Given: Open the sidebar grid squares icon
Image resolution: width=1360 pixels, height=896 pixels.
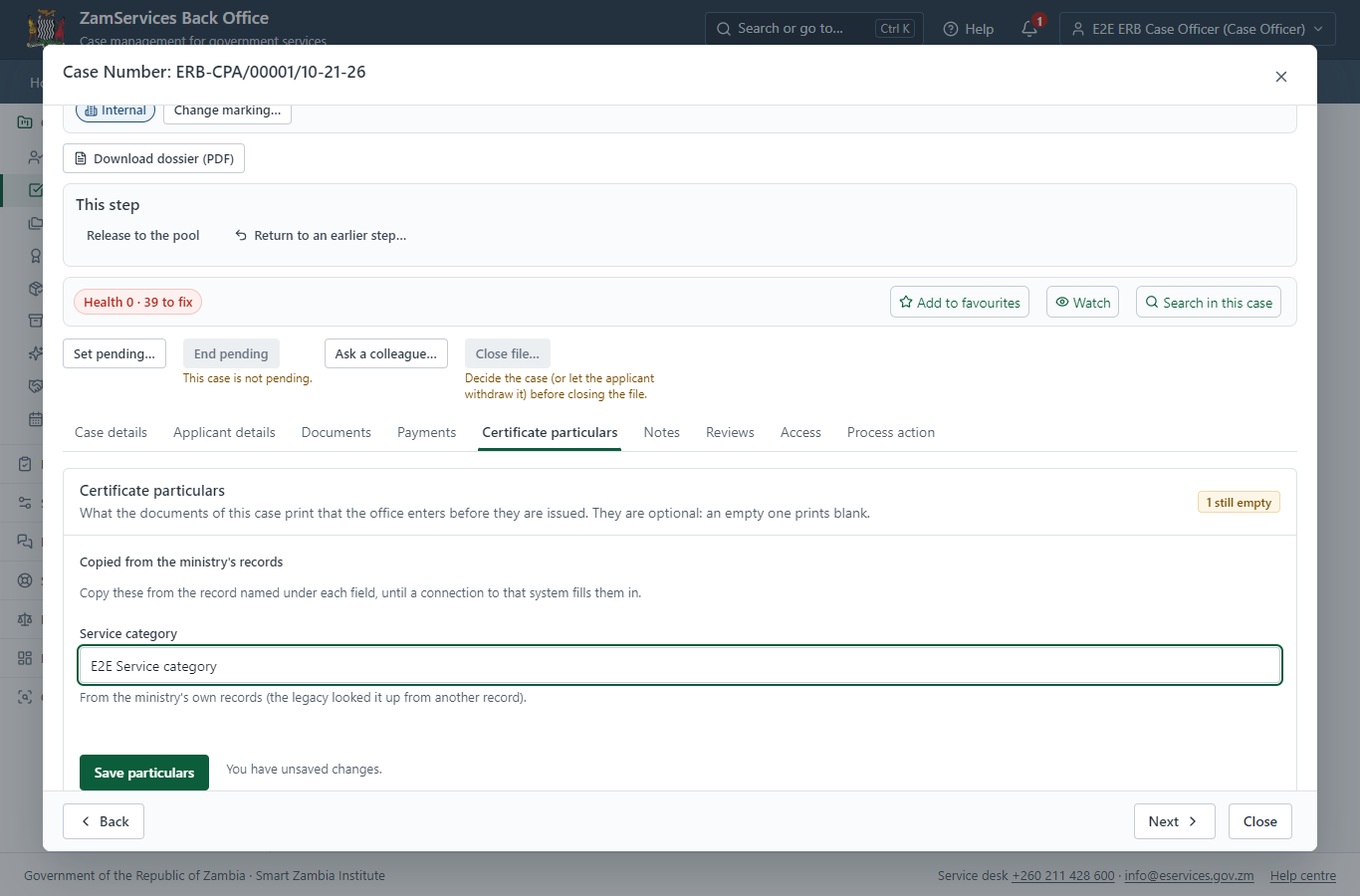Looking at the screenshot, I should pyautogui.click(x=25, y=658).
